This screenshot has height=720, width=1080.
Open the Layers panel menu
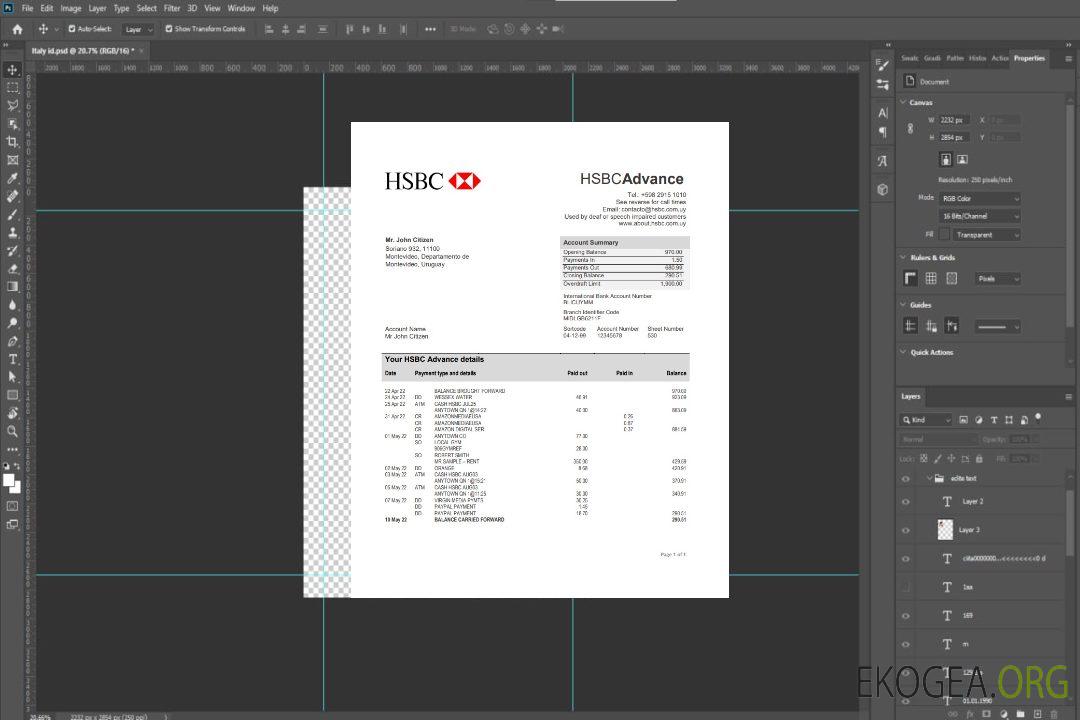pos(1068,397)
